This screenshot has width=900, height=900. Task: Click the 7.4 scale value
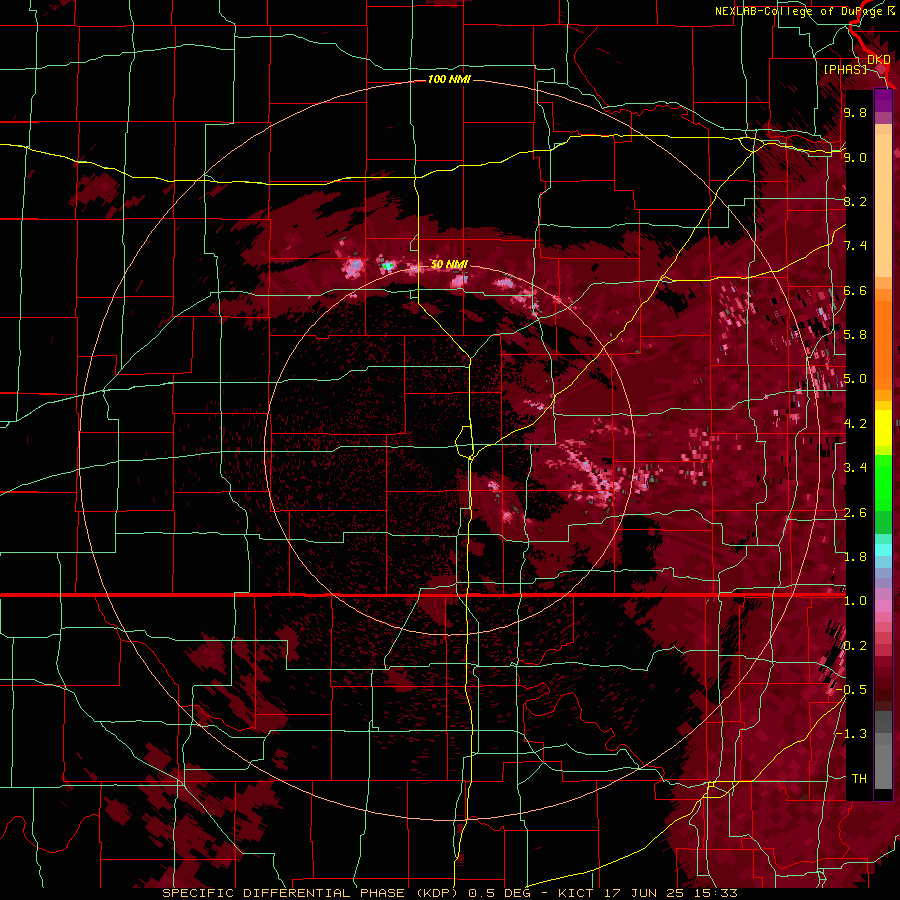855,246
